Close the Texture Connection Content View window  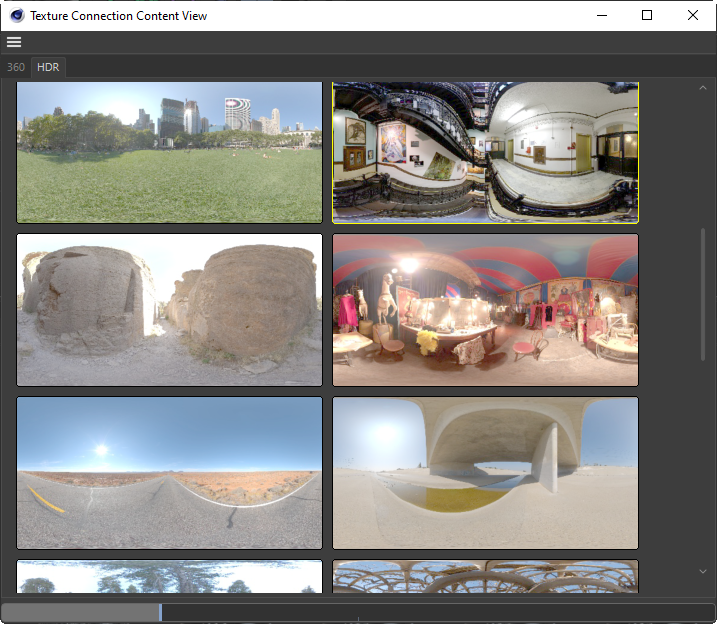692,16
